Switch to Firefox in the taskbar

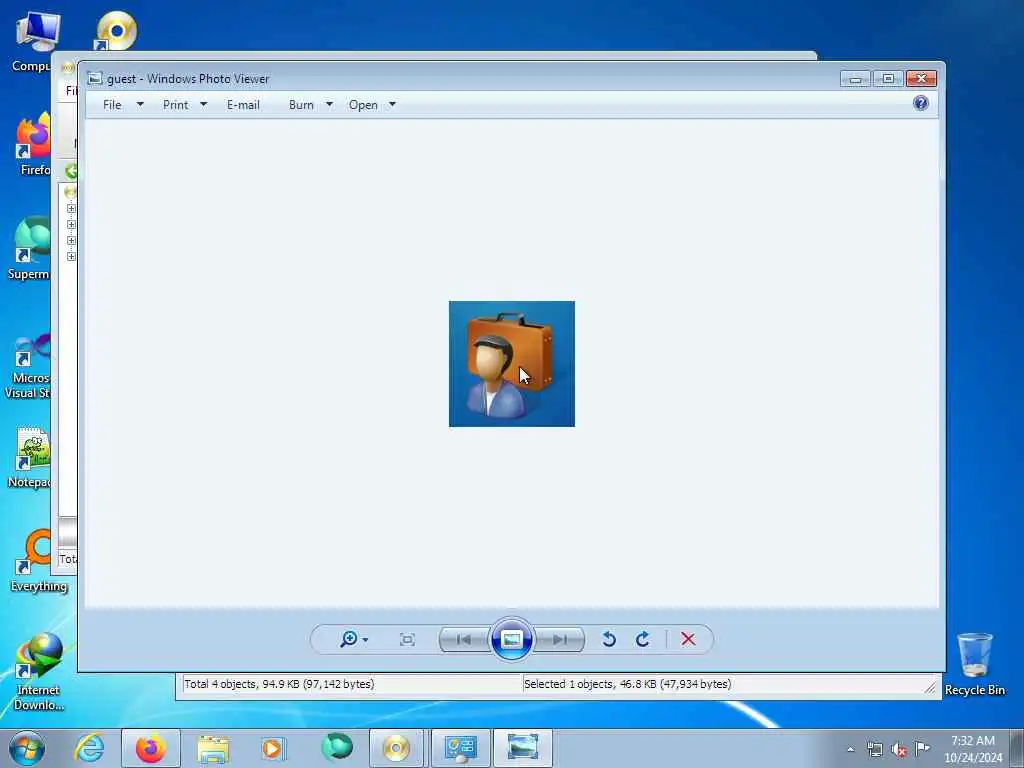(151, 748)
